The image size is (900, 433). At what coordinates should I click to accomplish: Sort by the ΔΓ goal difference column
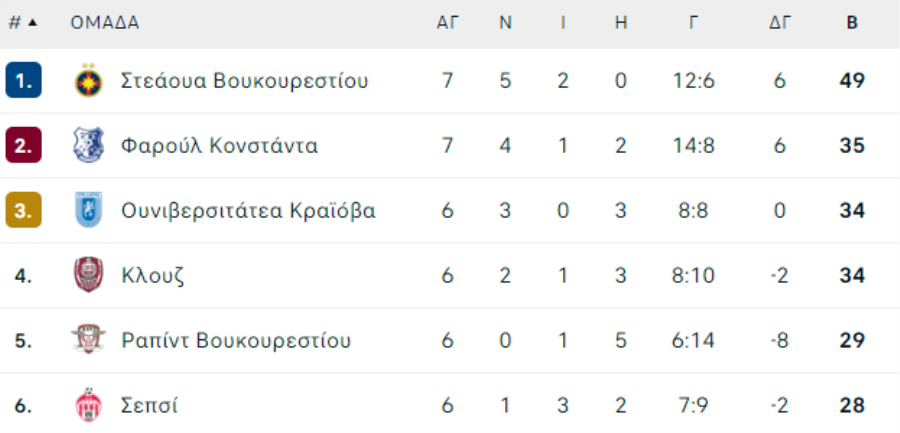click(780, 23)
